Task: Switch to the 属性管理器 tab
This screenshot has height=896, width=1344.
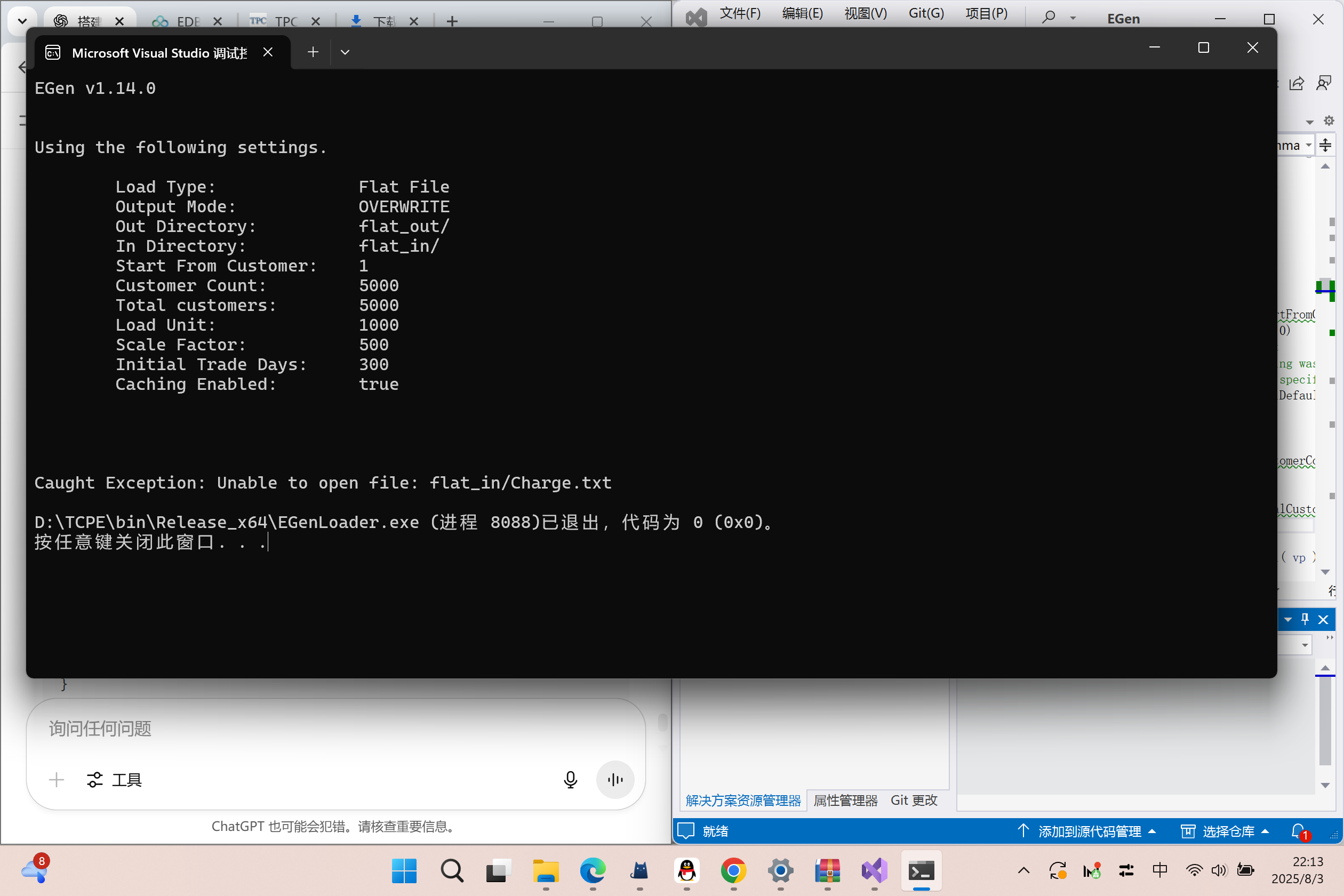Action: point(845,800)
